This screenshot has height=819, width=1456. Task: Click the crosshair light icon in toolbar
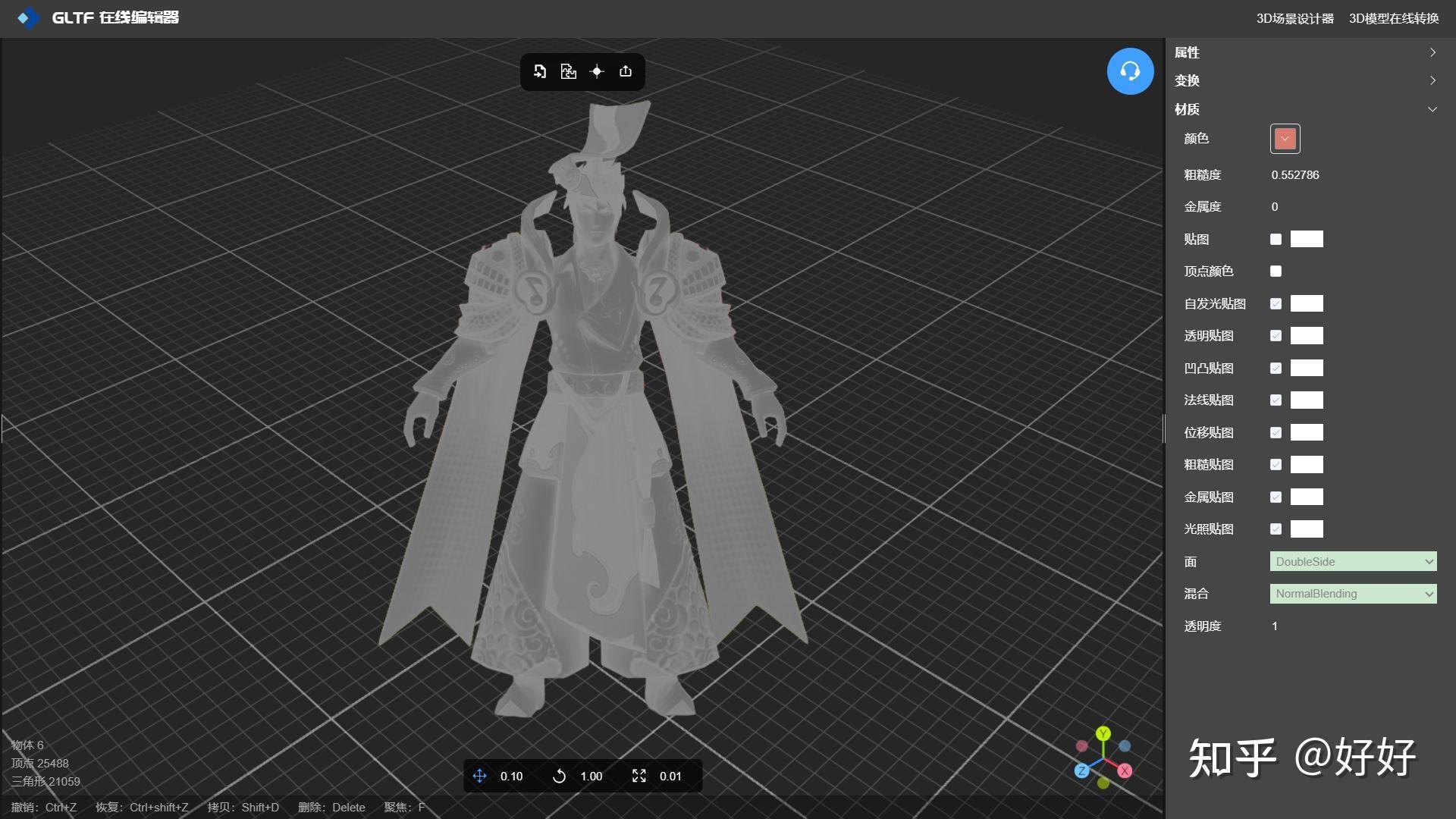pyautogui.click(x=597, y=71)
